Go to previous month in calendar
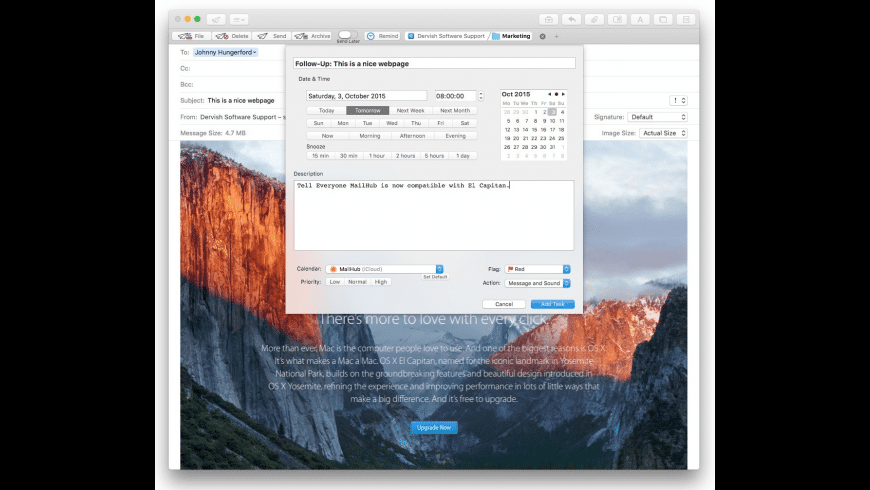The width and height of the screenshot is (870, 490). point(549,94)
